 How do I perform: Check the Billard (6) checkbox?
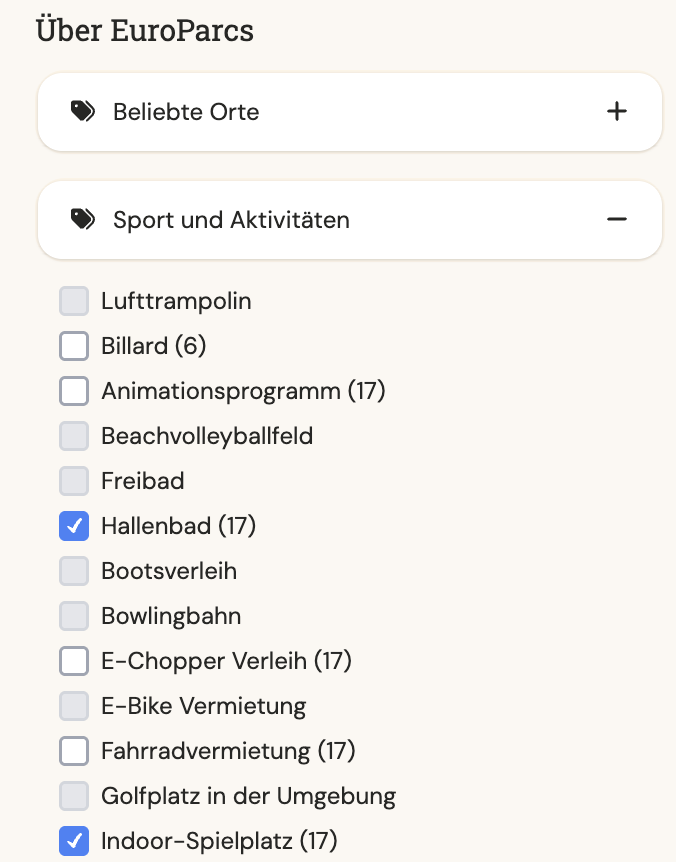point(74,346)
